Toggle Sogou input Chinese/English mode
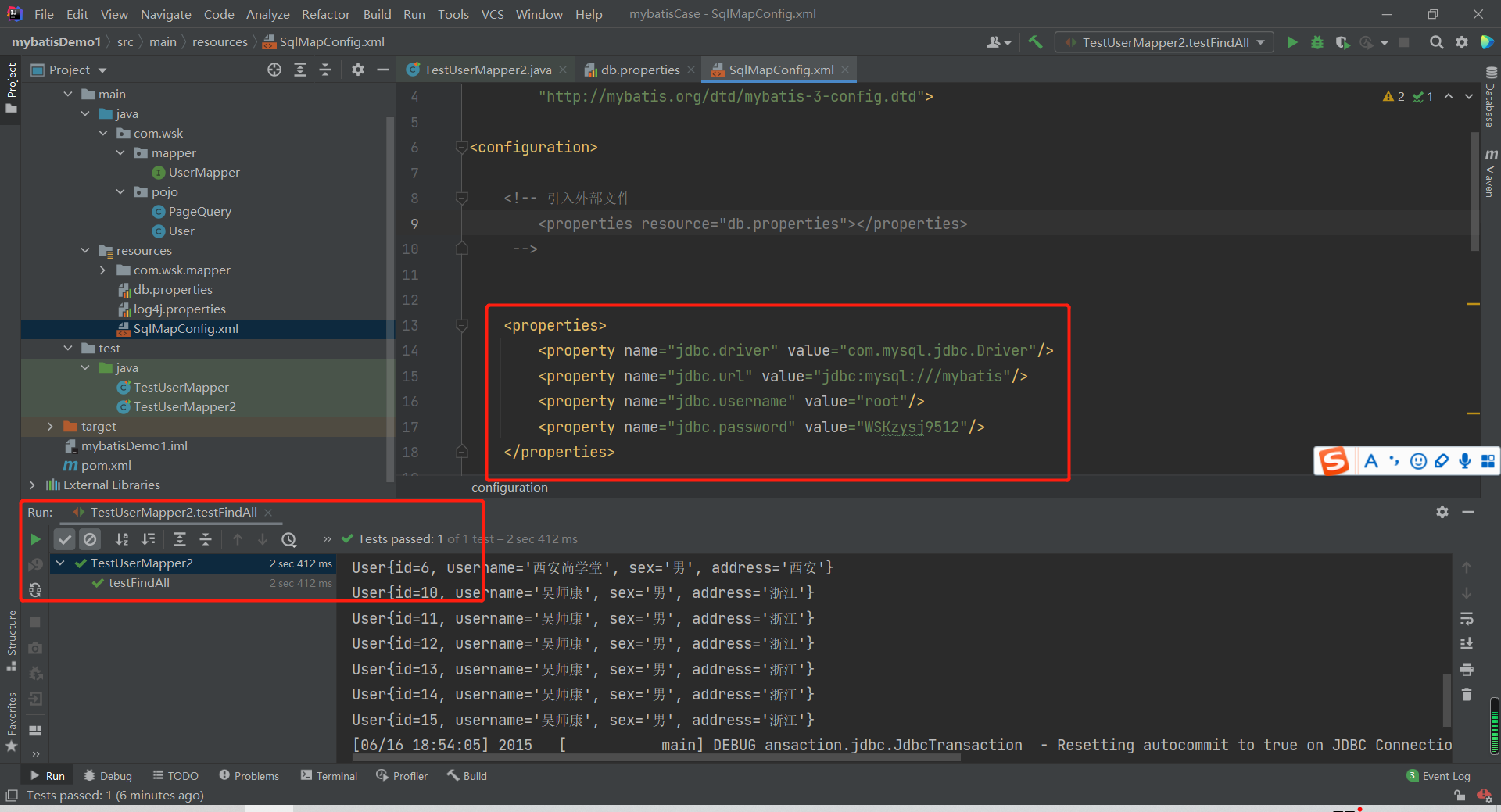This screenshot has width=1501, height=812. tap(1370, 461)
